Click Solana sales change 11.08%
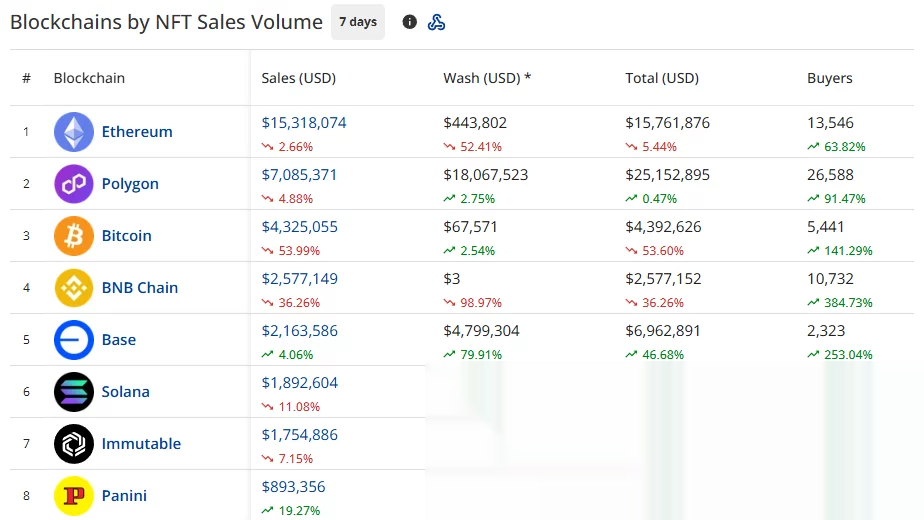Viewport: 924px width, 520px height. [x=291, y=406]
